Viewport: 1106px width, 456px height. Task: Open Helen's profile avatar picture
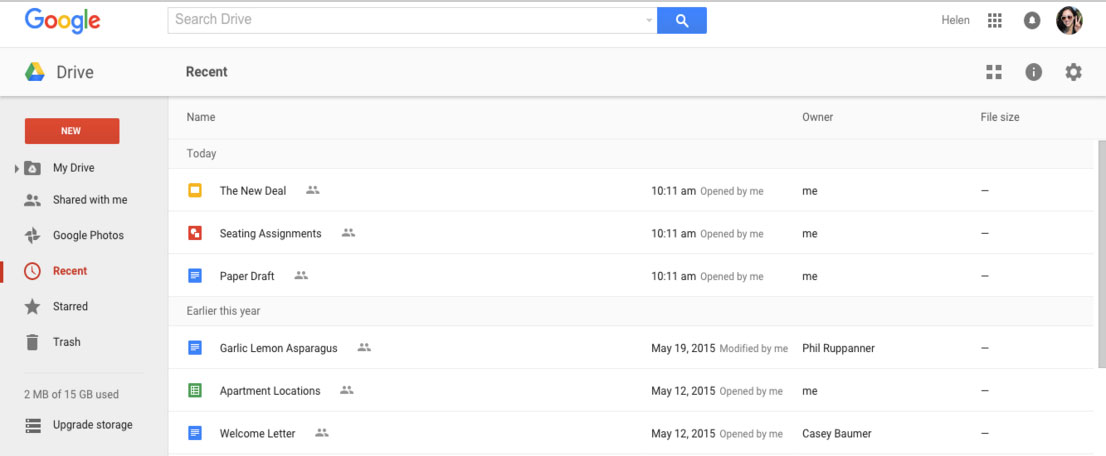[1069, 20]
